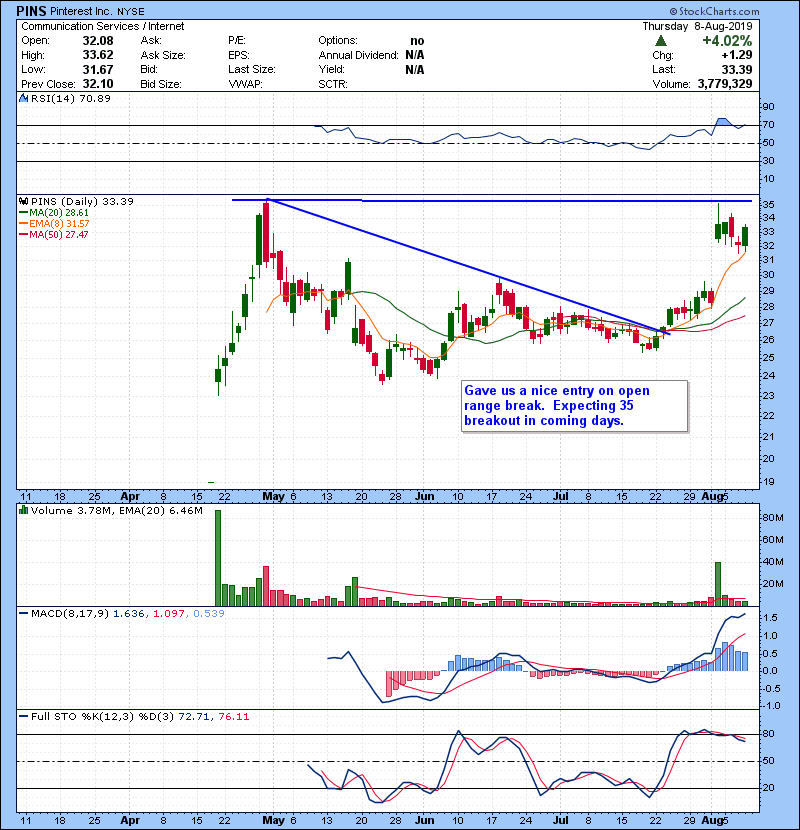
Task: Click the NYSE exchange label
Action: tap(130, 11)
